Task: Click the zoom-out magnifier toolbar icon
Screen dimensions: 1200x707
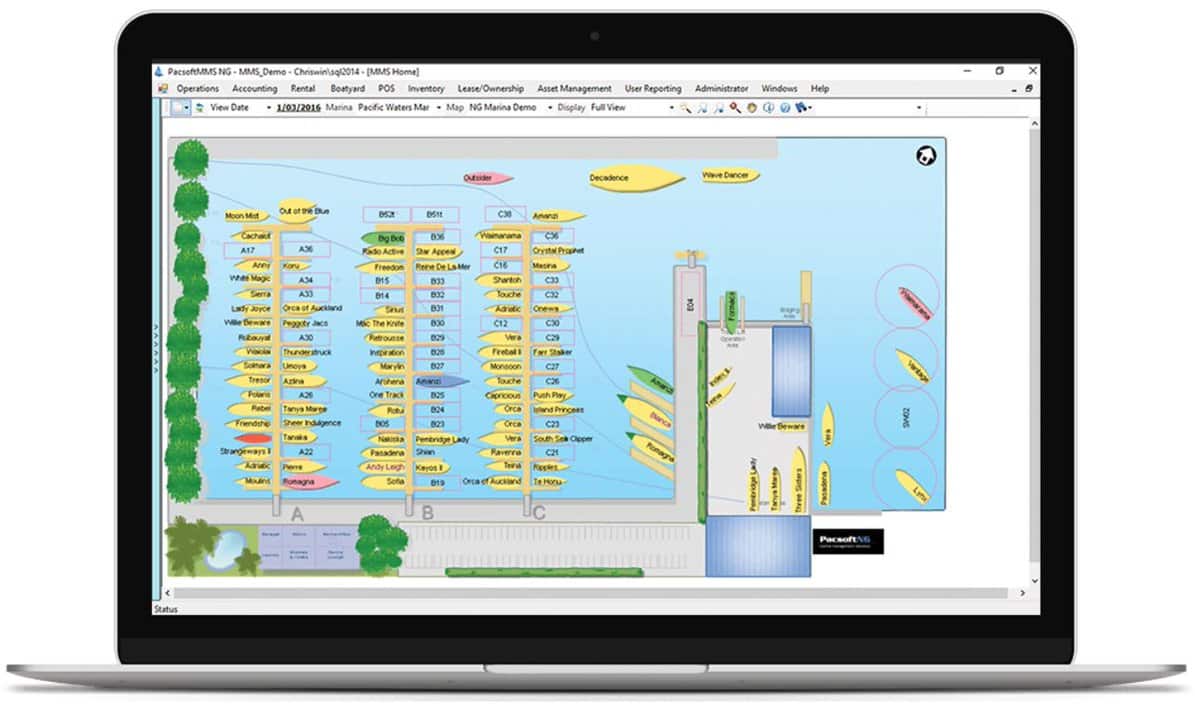Action: pos(717,108)
